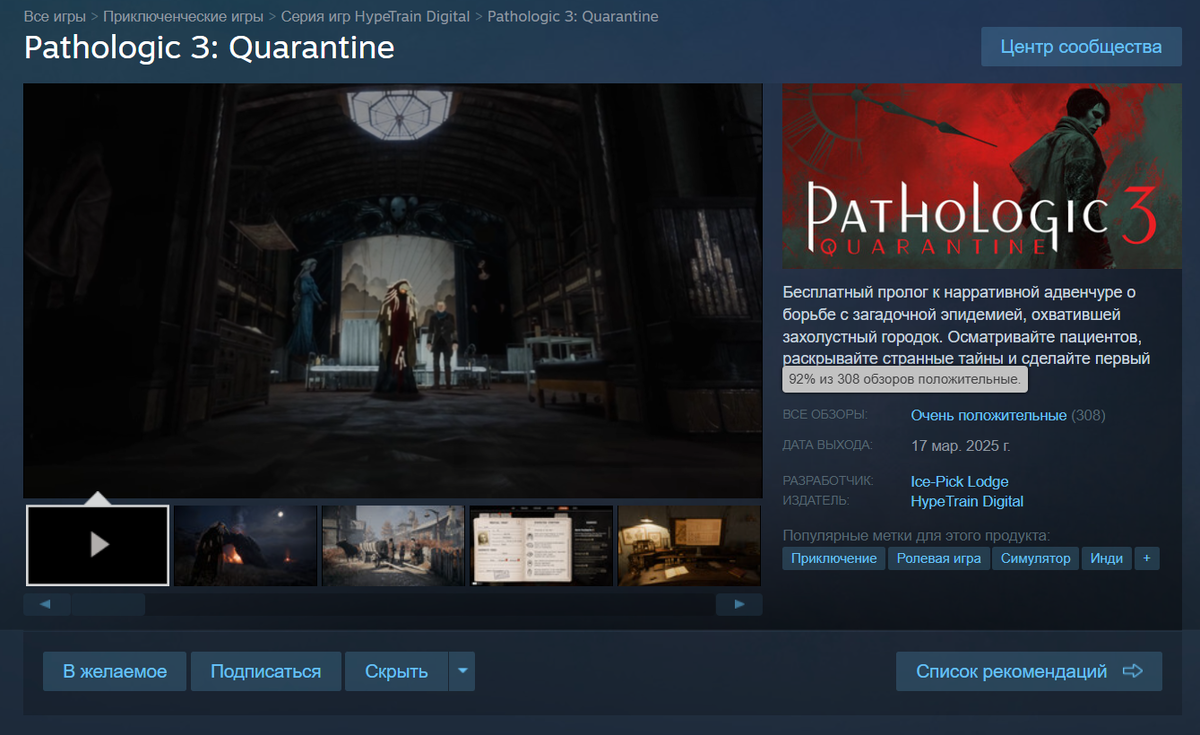
Task: Click the 'ИЗДАТЕЛЬ:' label
Action: click(816, 500)
